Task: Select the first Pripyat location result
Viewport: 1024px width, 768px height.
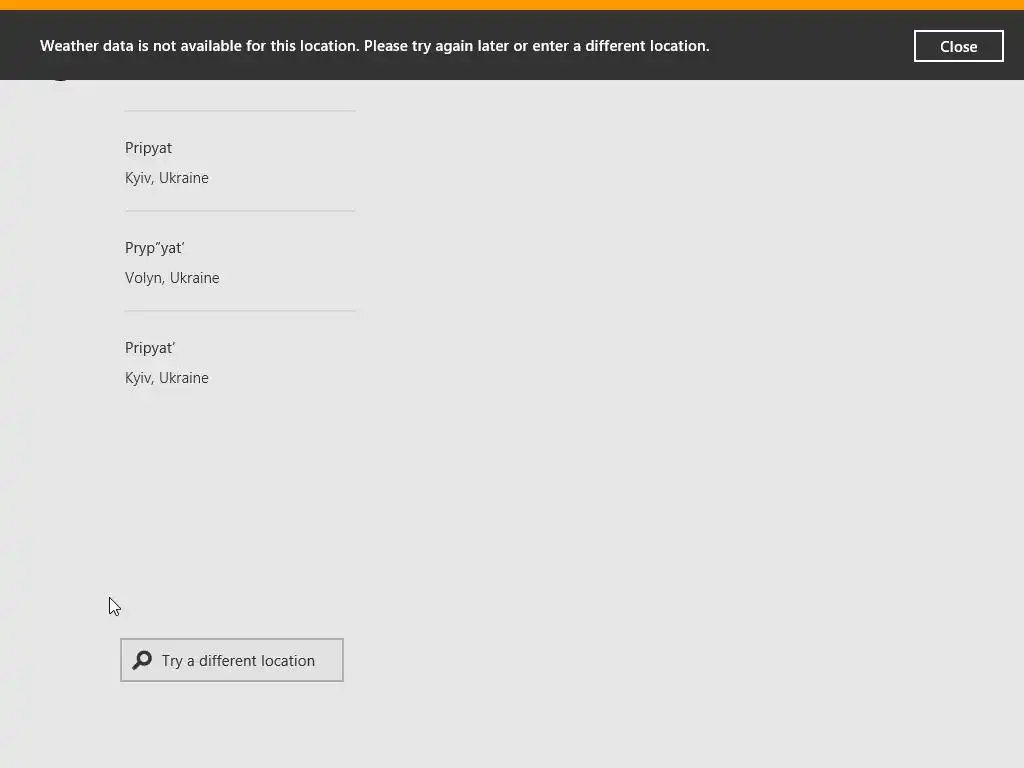Action: 148,148
